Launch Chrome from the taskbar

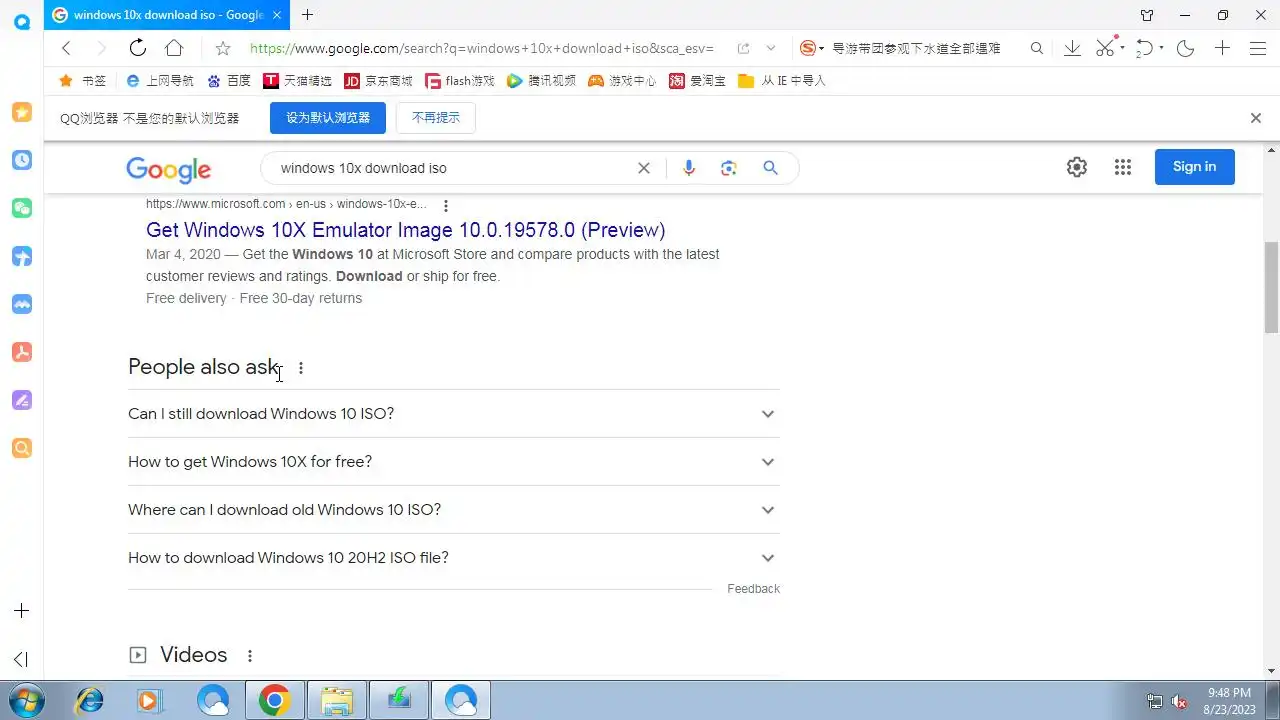click(274, 701)
